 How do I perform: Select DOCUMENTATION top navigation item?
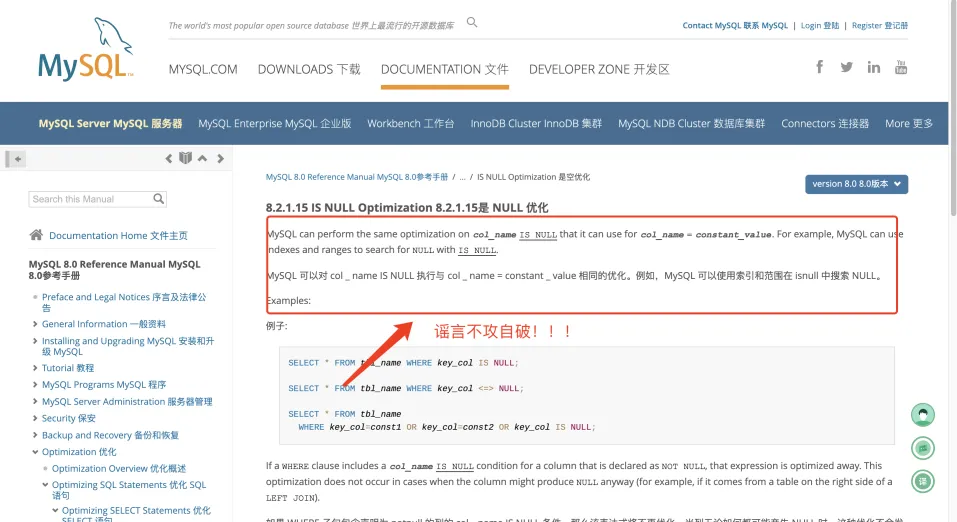(x=444, y=70)
